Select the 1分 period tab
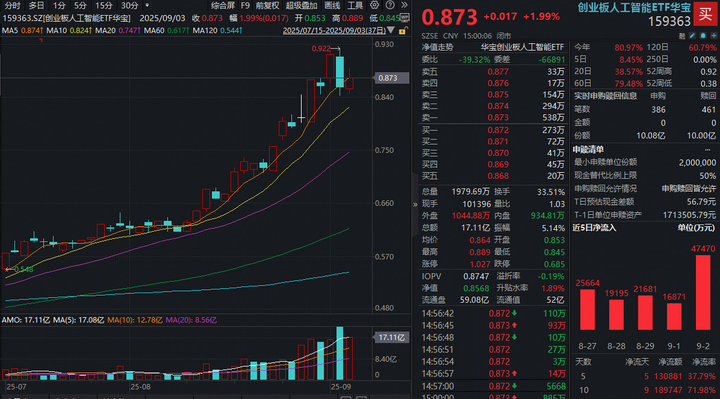Screen dimensions: 720x399 point(59,6)
